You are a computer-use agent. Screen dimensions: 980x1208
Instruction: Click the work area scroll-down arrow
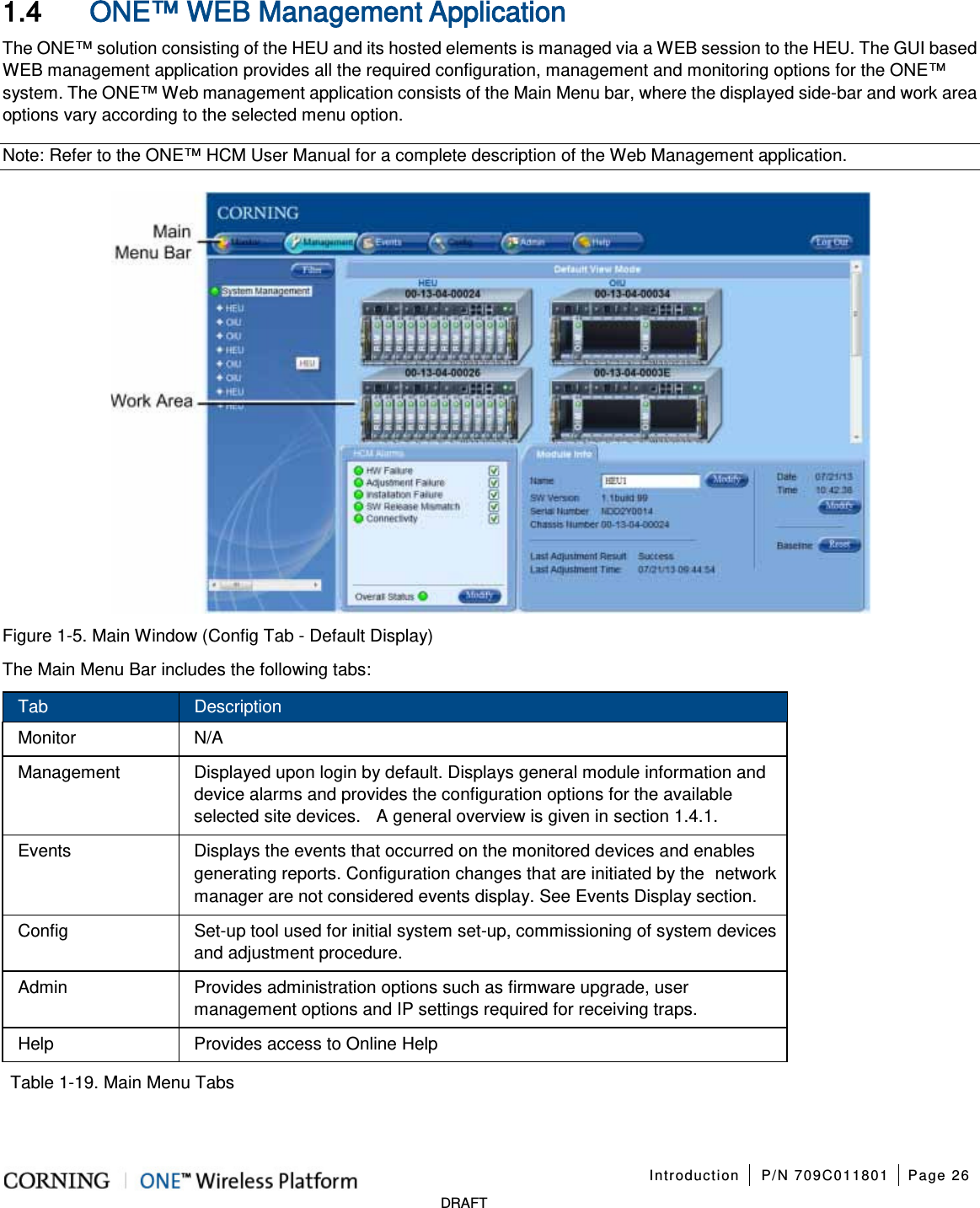pyautogui.click(x=856, y=438)
